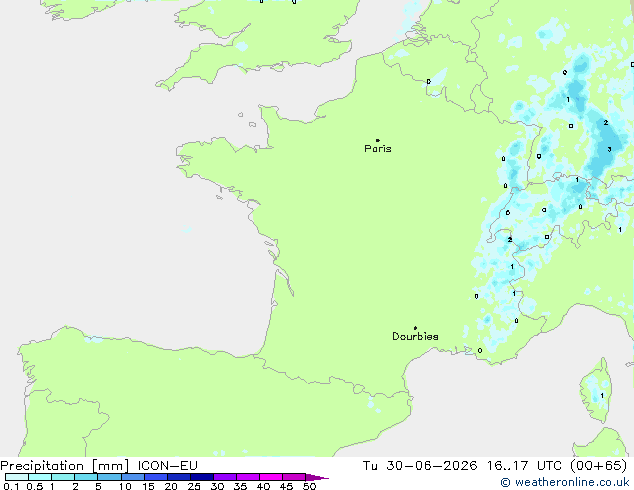
Task: Select the dot marker above Paris
Action: tap(378, 140)
